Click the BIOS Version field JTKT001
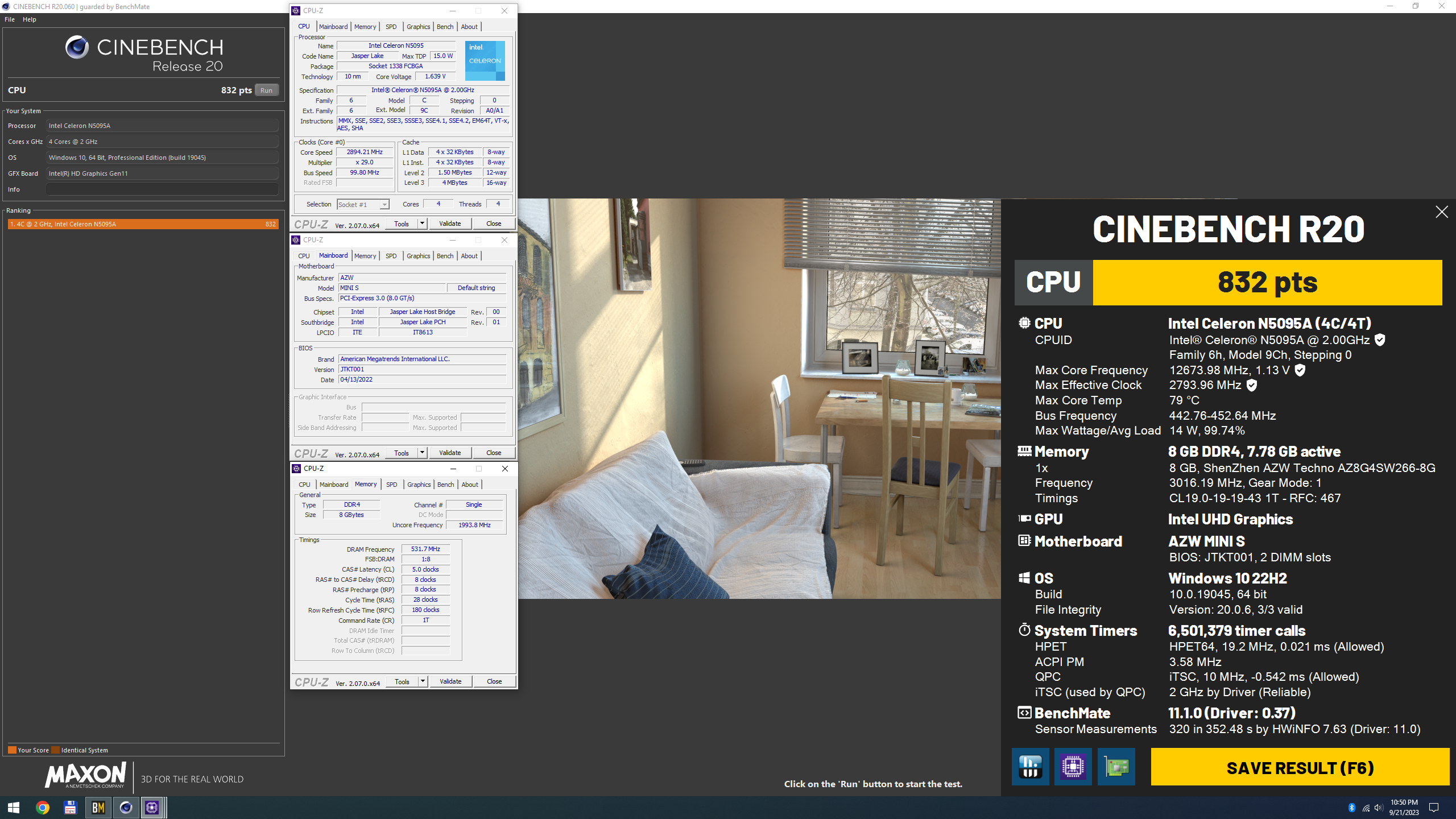 tap(422, 369)
